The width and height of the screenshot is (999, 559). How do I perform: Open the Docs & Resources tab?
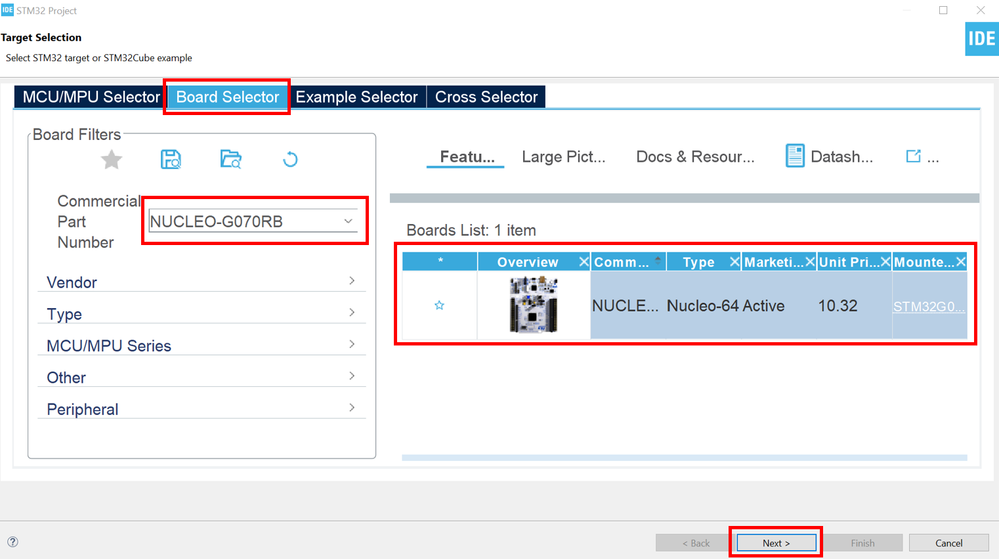point(695,157)
